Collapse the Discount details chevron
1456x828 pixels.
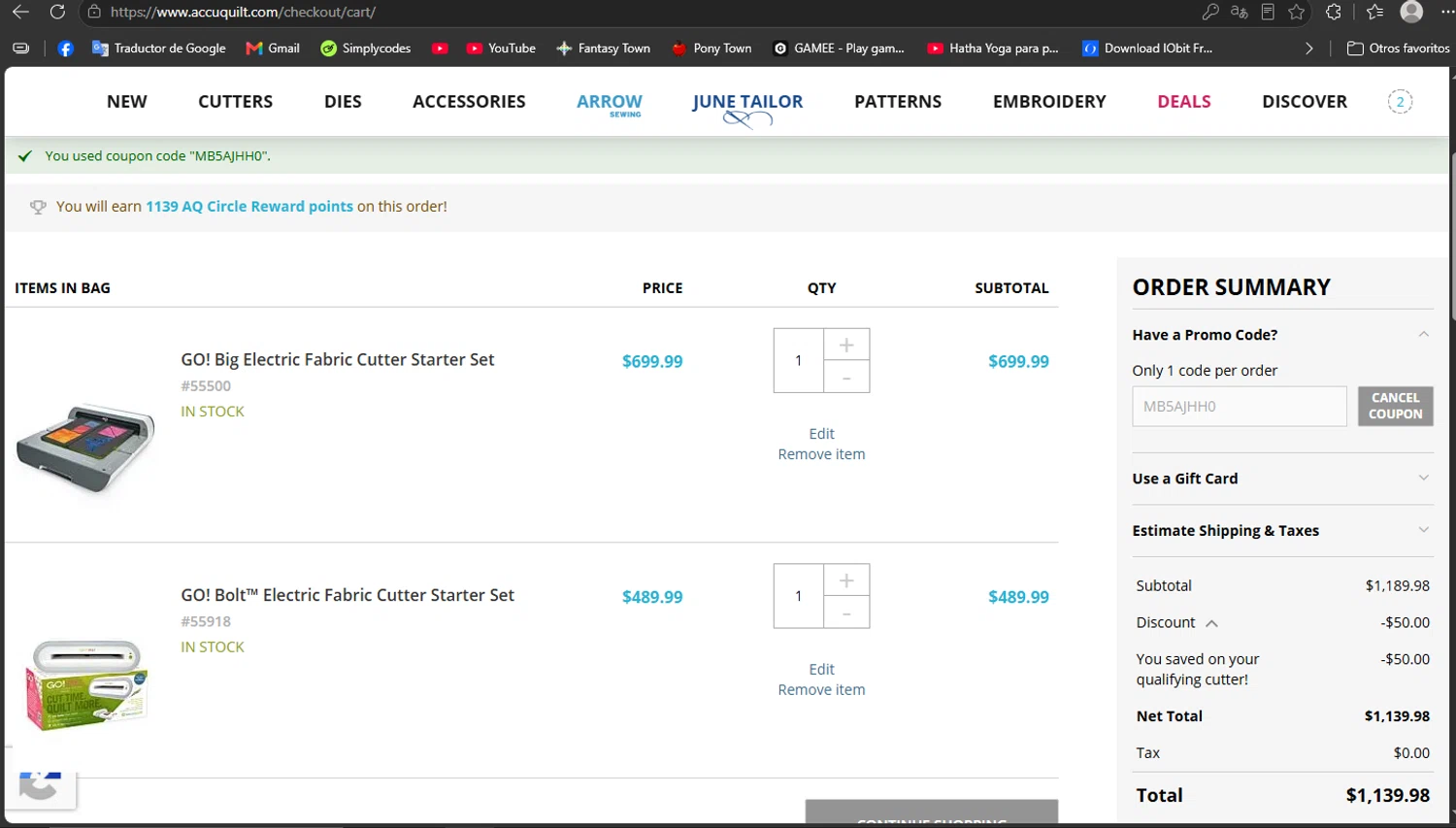coord(1211,623)
